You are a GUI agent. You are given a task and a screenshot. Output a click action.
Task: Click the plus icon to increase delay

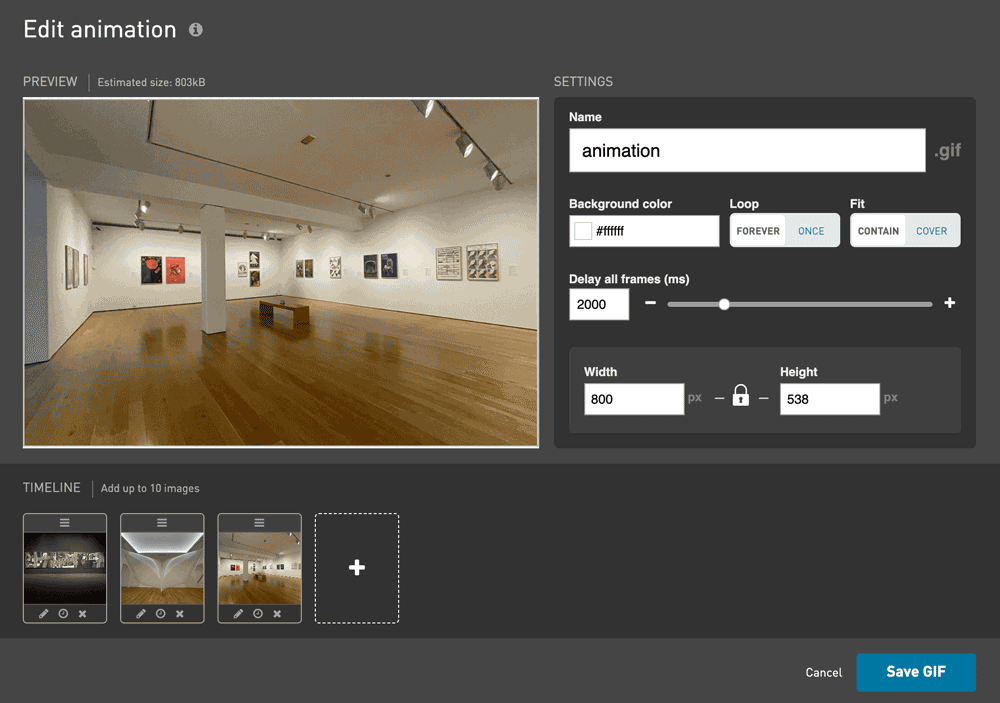(x=950, y=303)
